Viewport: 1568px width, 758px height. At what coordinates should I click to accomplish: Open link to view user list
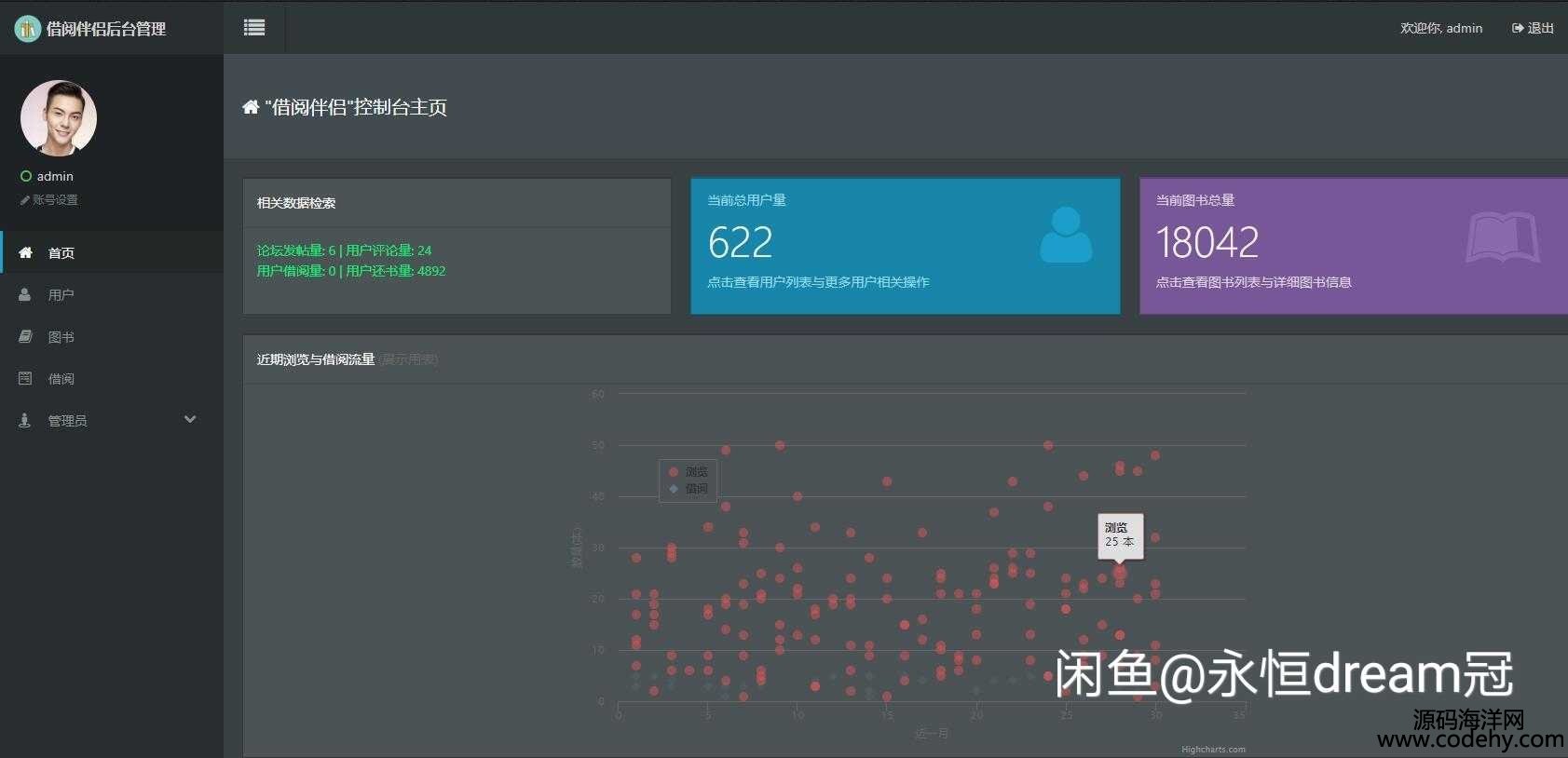click(817, 282)
